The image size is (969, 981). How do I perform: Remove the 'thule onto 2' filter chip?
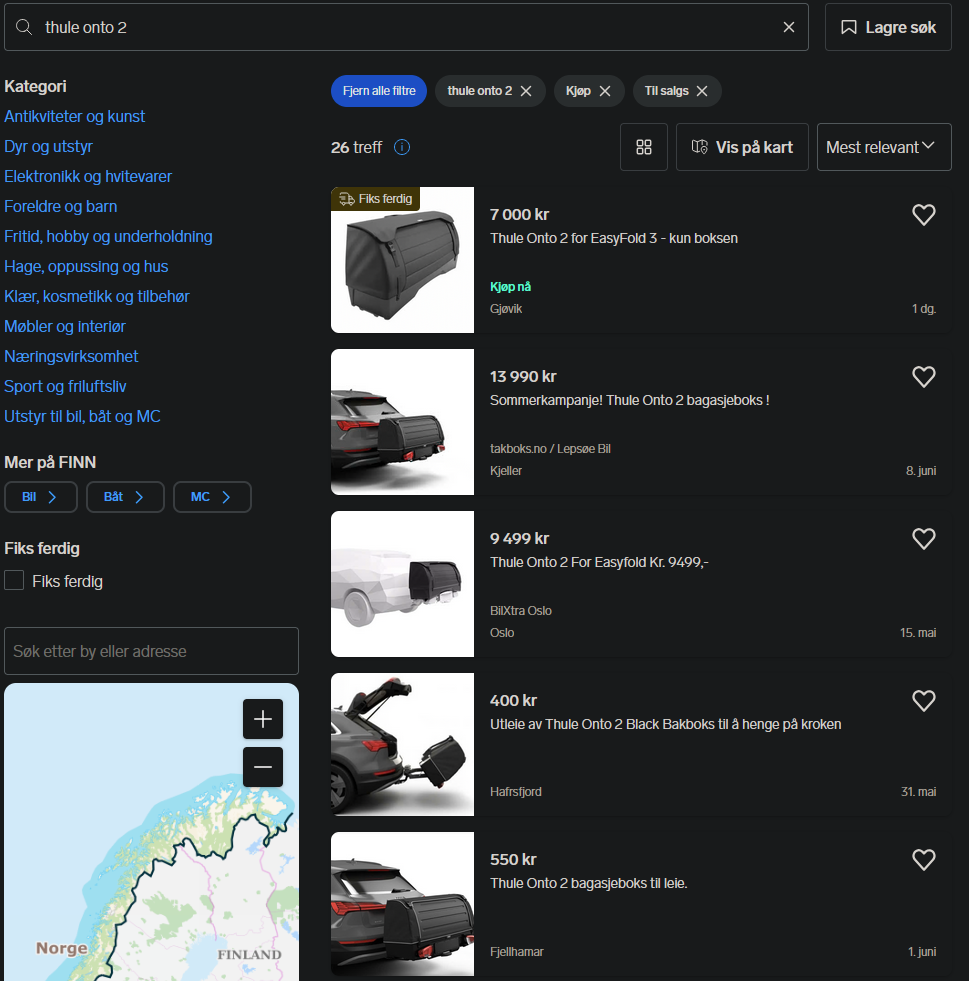click(526, 91)
